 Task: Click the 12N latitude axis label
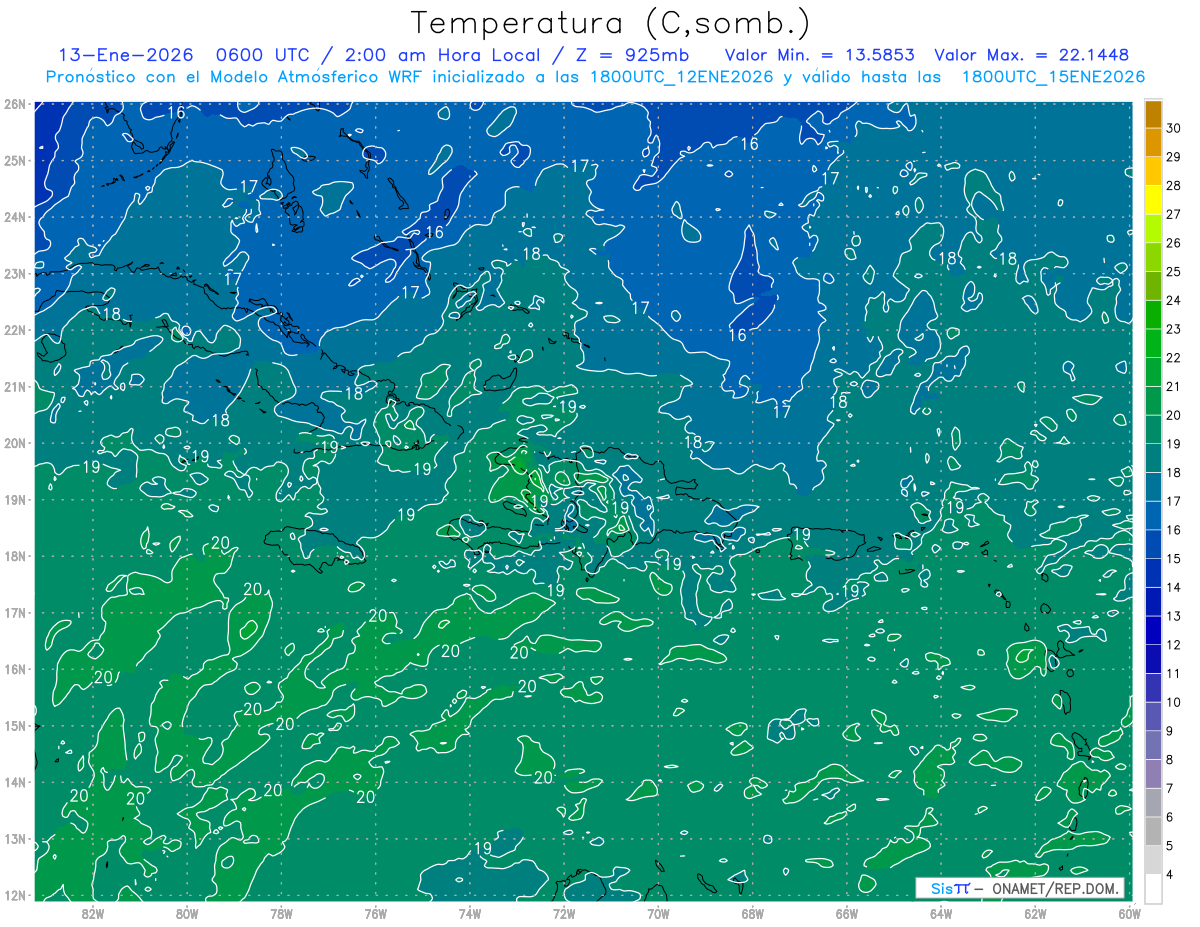pyautogui.click(x=14, y=895)
